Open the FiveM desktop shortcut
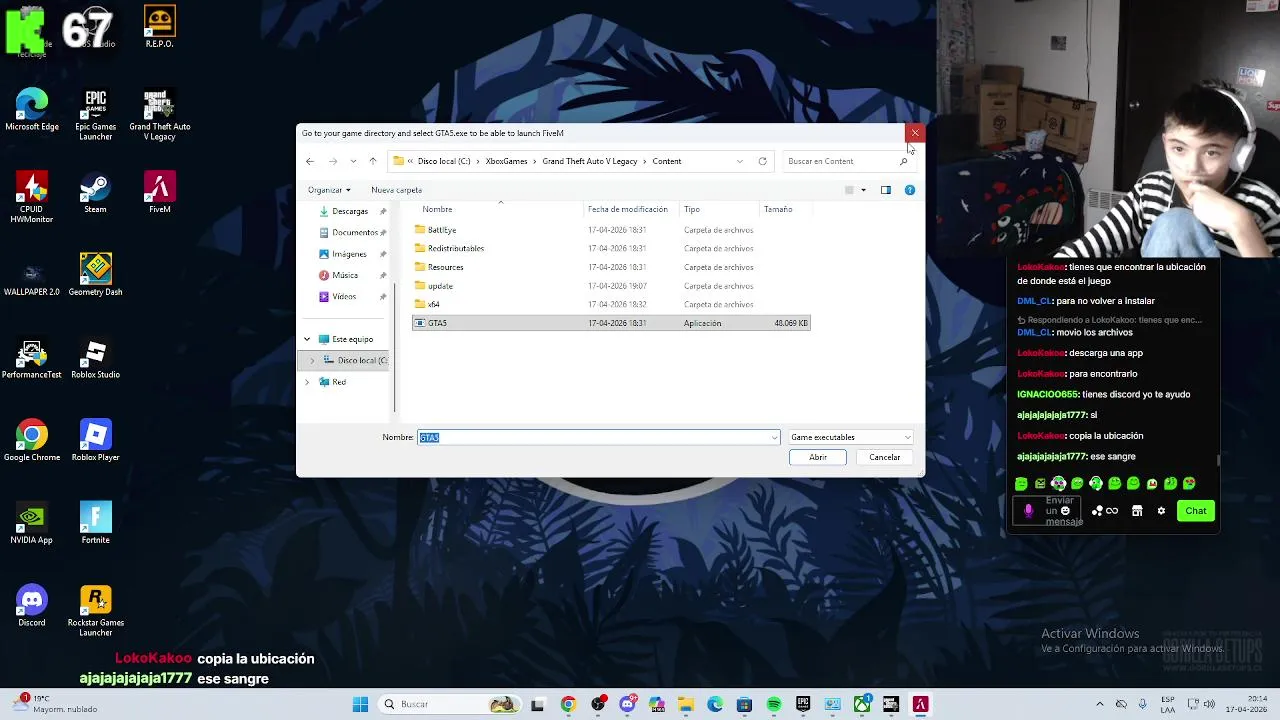This screenshot has height=720, width=1280. 159,193
